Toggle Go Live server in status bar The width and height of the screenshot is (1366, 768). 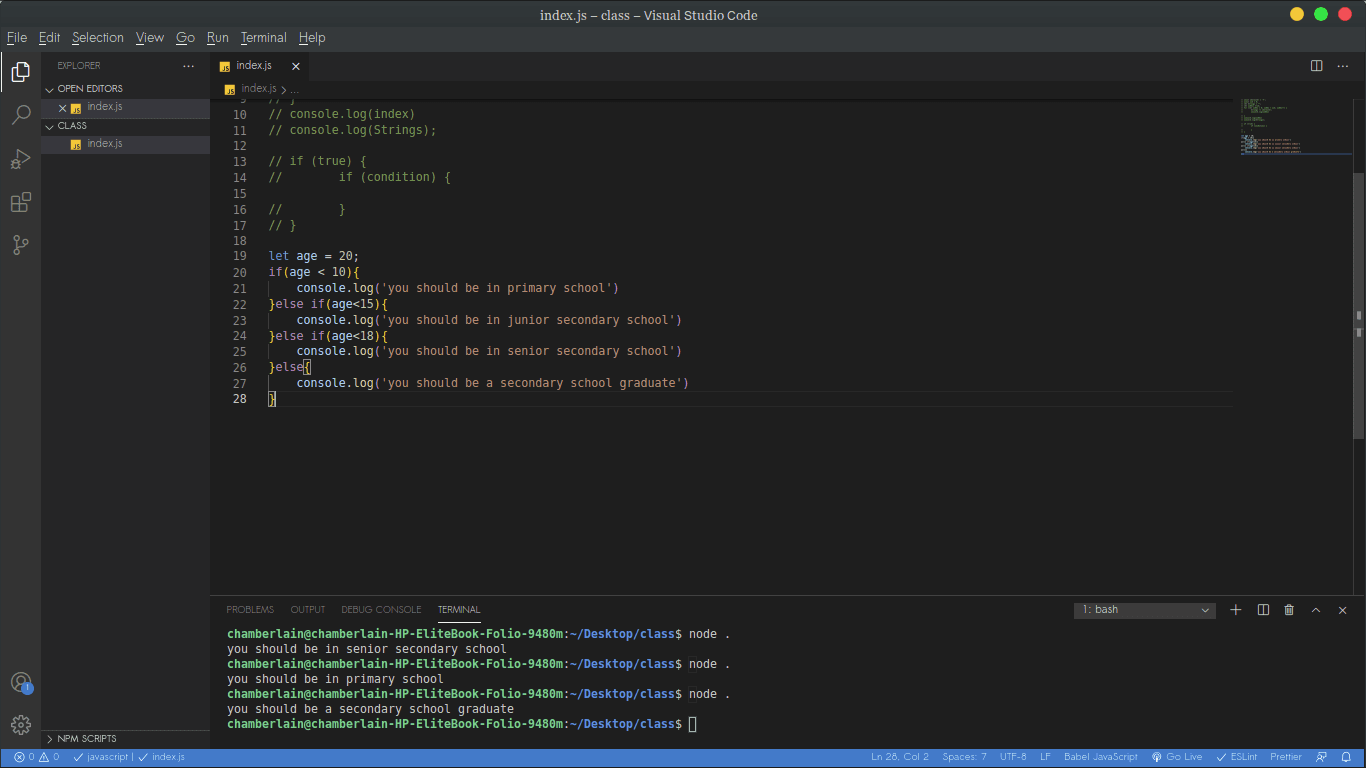tap(1177, 757)
